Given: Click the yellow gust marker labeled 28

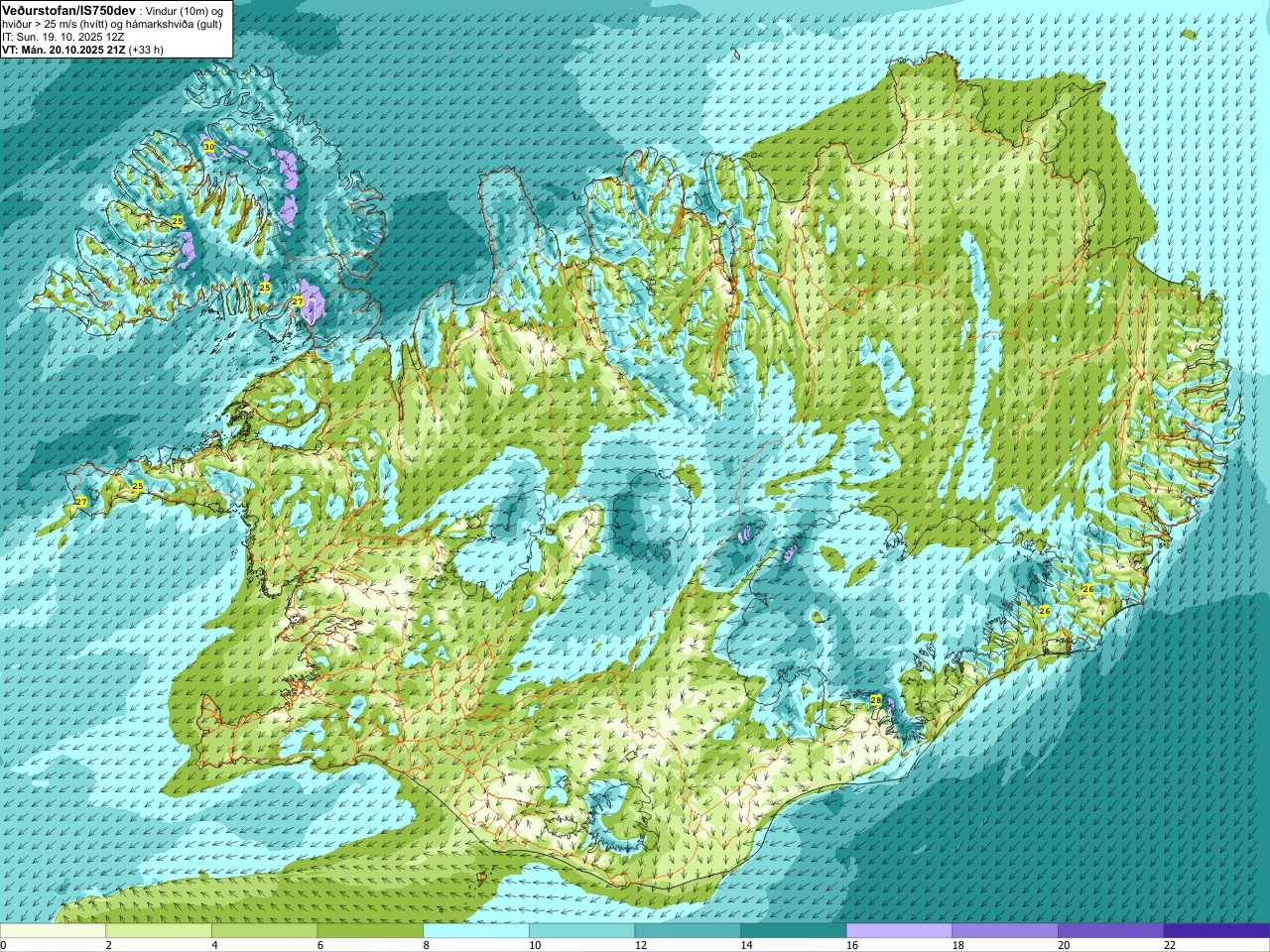Looking at the screenshot, I should pyautogui.click(x=875, y=699).
